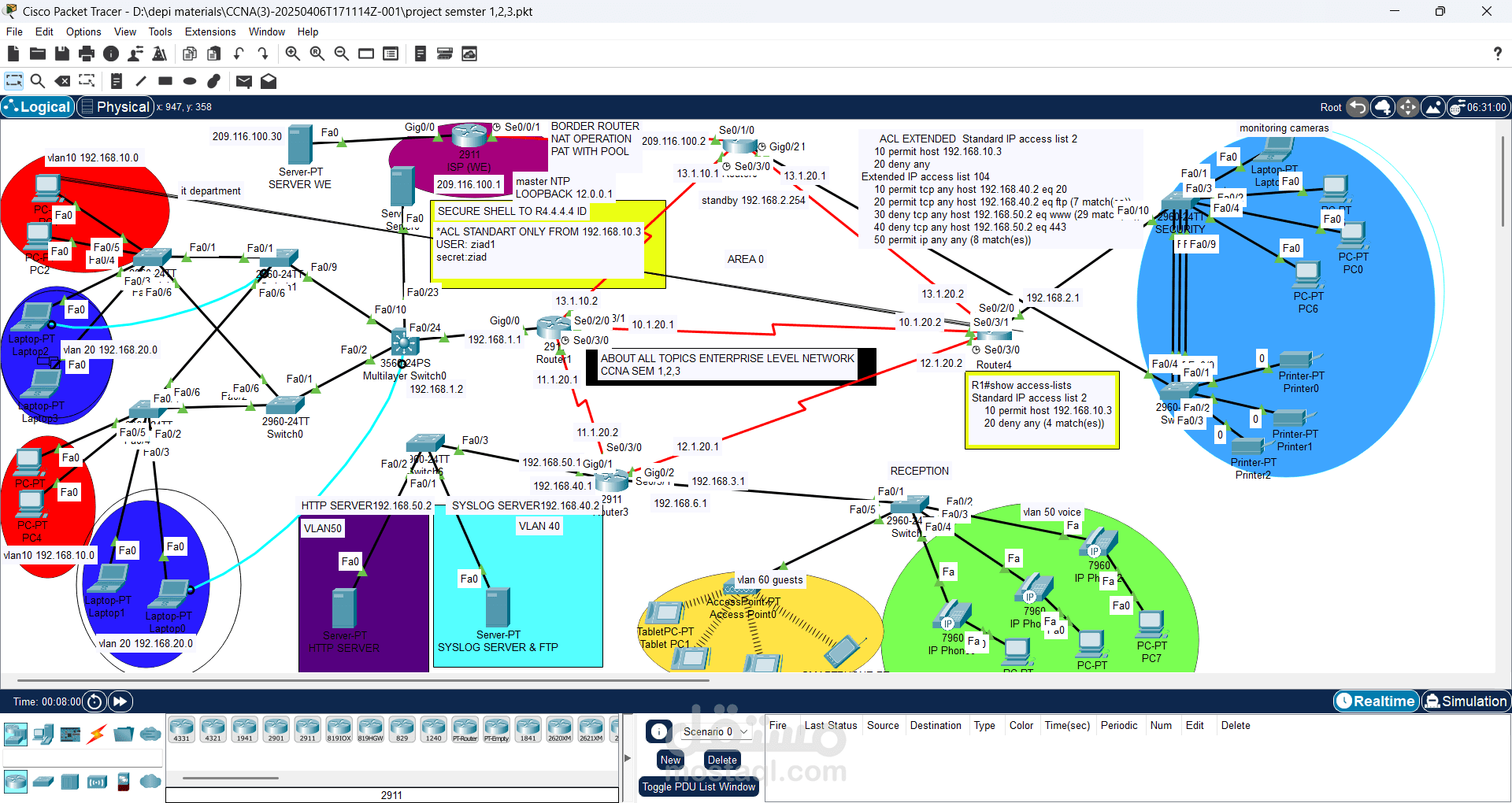The height and width of the screenshot is (803, 1512).
Task: Select the Inspect magnifying glass tool
Action: point(38,80)
